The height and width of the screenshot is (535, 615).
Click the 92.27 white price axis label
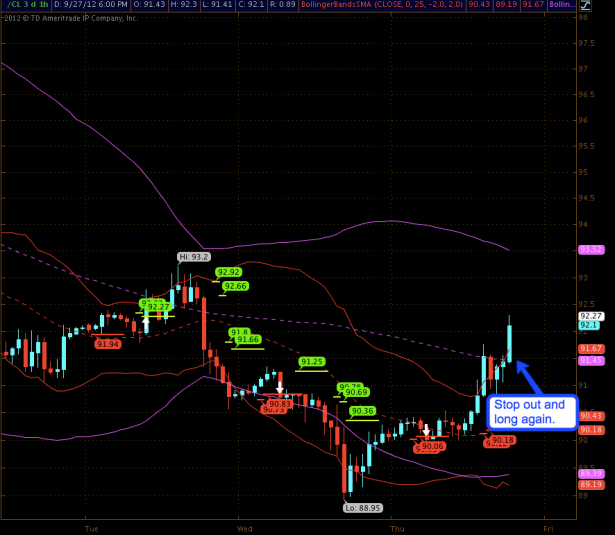click(590, 315)
